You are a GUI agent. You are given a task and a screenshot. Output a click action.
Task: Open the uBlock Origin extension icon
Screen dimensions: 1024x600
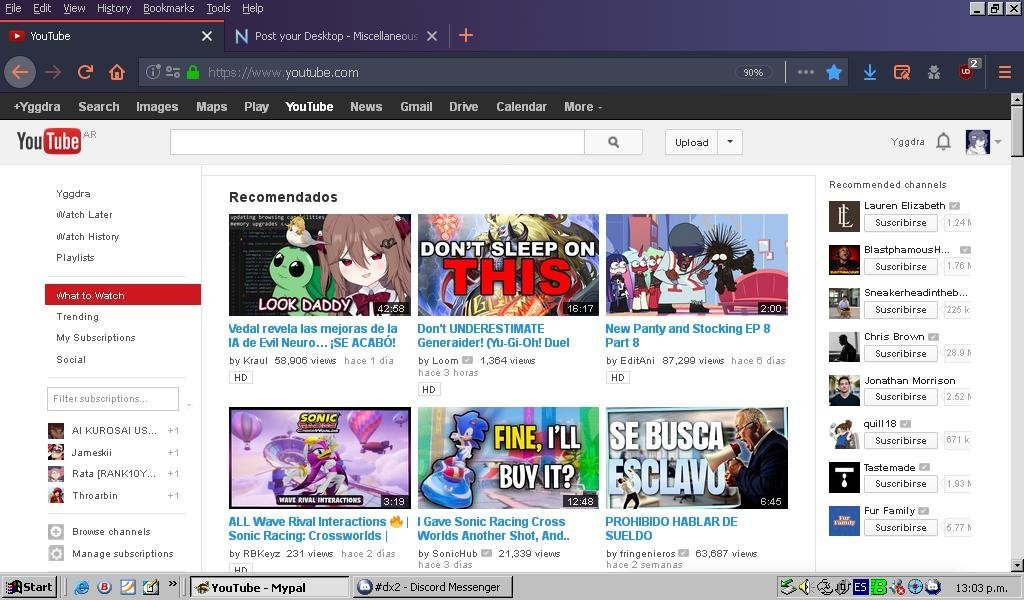click(x=967, y=72)
